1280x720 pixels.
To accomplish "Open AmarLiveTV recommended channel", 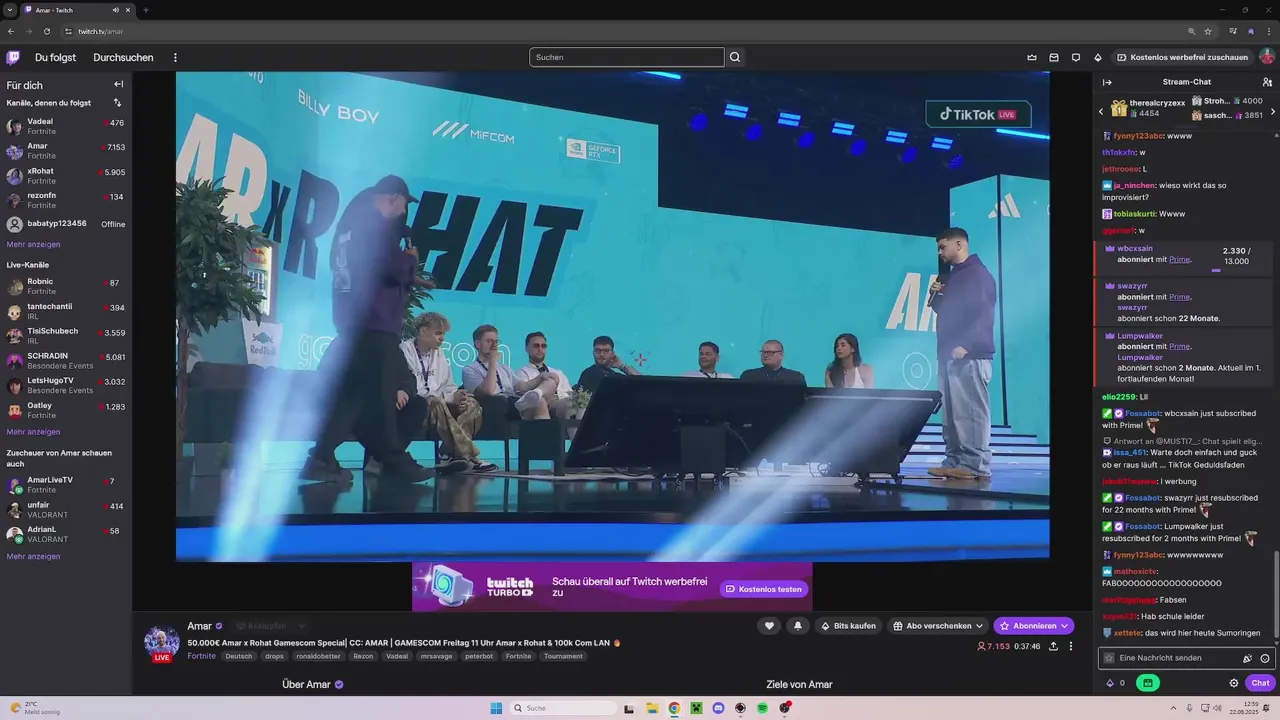I will (x=65, y=485).
